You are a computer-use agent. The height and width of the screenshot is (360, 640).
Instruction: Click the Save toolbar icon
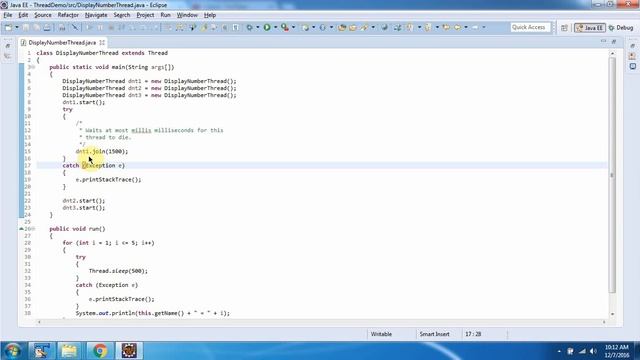click(x=26, y=27)
